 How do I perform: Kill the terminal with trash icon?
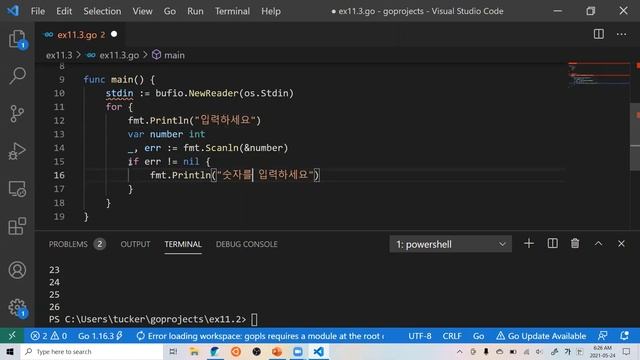(x=575, y=244)
